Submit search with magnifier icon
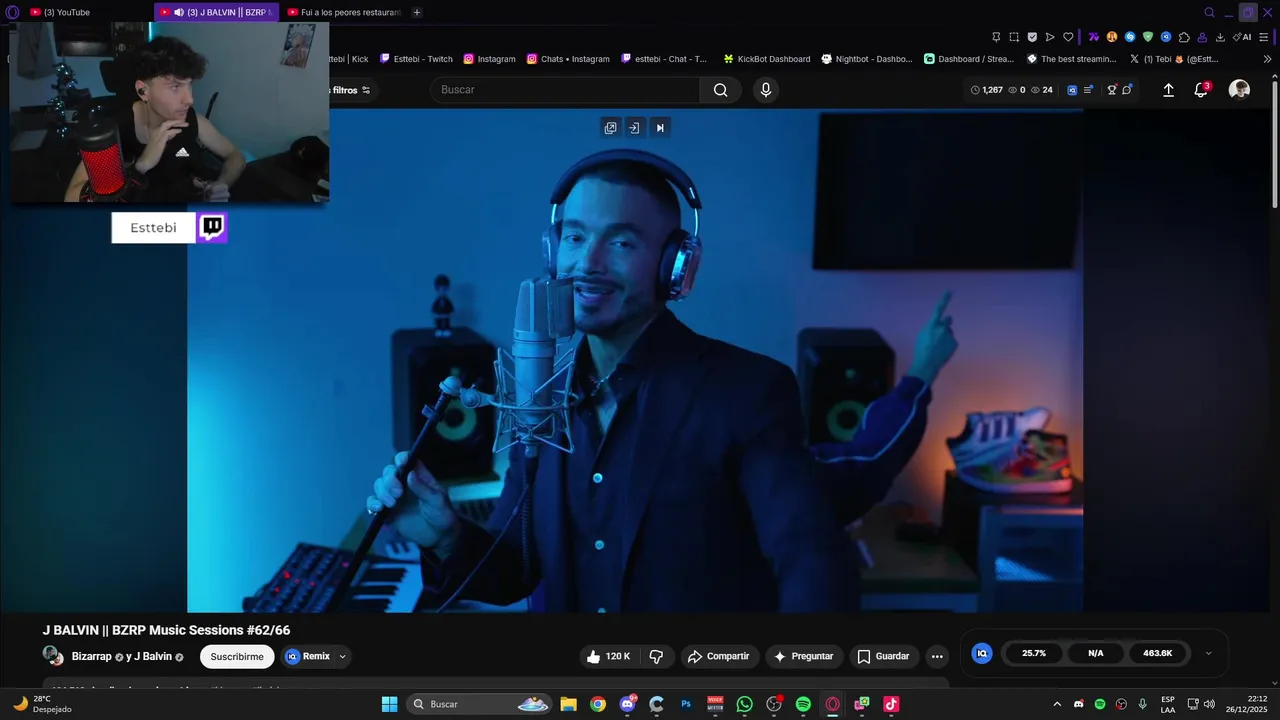 [x=720, y=90]
